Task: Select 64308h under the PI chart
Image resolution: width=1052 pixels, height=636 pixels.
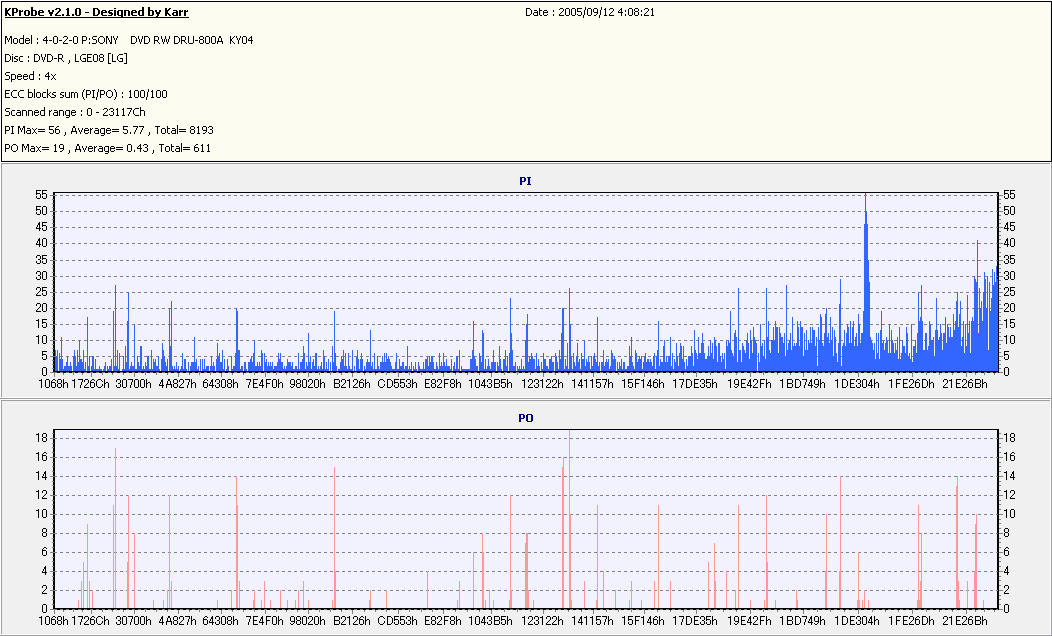Action: coord(220,384)
